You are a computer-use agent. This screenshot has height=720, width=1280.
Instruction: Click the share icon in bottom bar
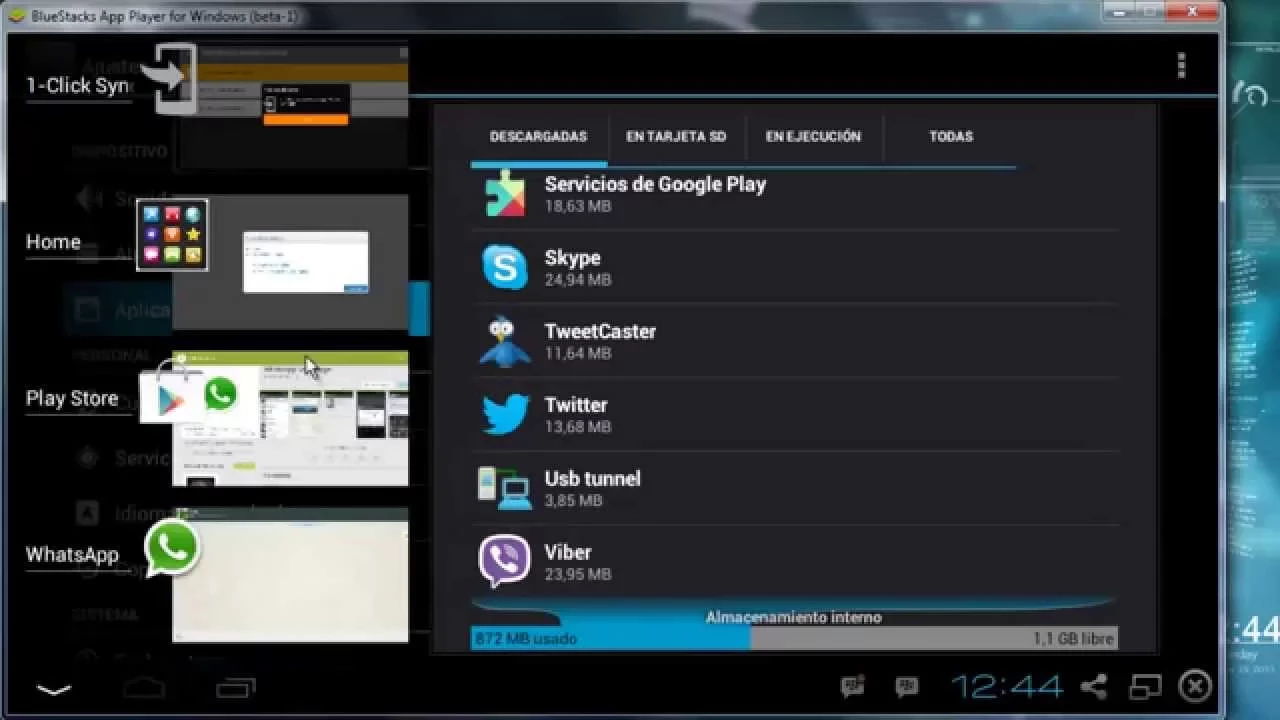tap(1094, 686)
